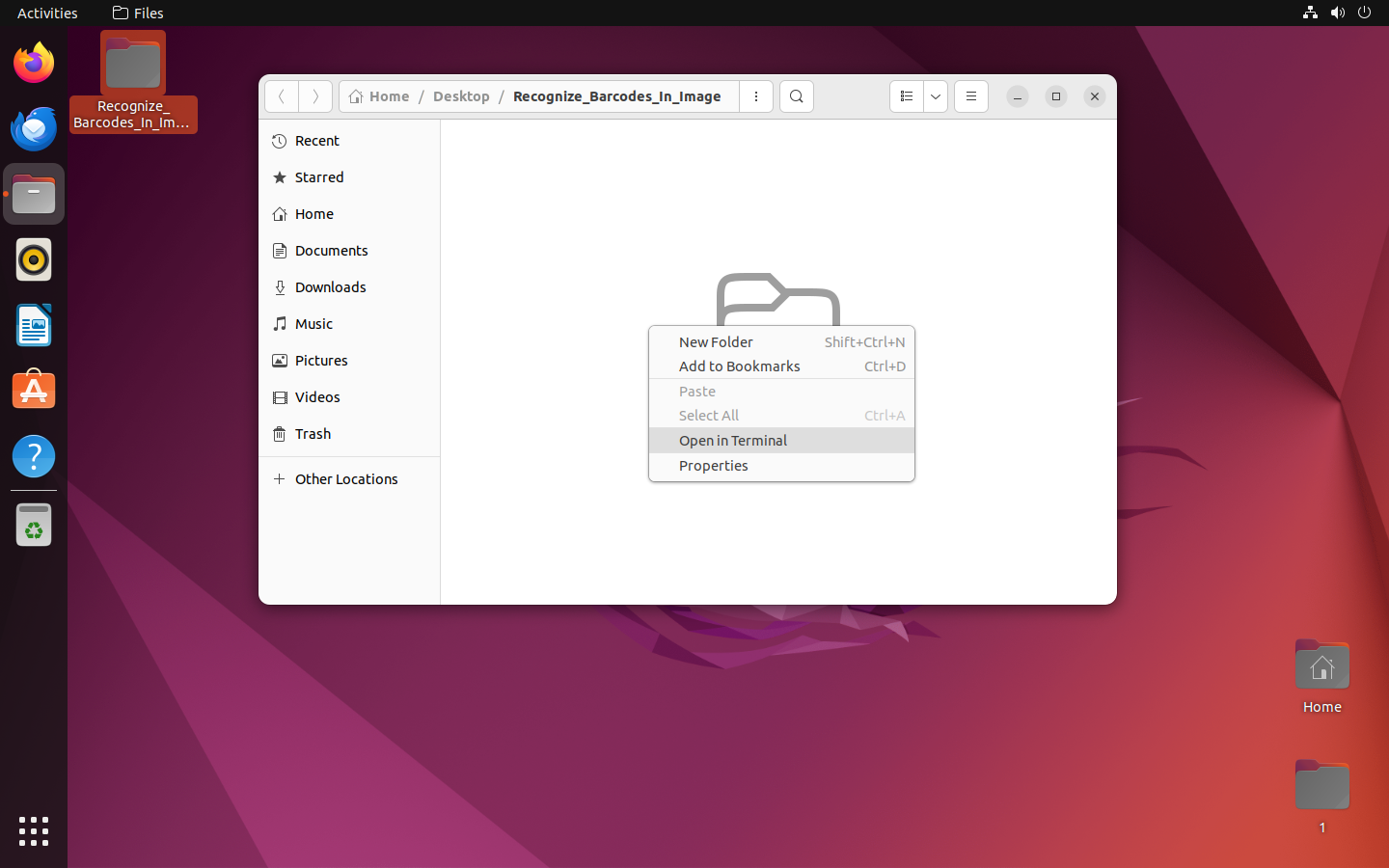
Task: Open the view options dropdown arrow
Action: (x=936, y=96)
